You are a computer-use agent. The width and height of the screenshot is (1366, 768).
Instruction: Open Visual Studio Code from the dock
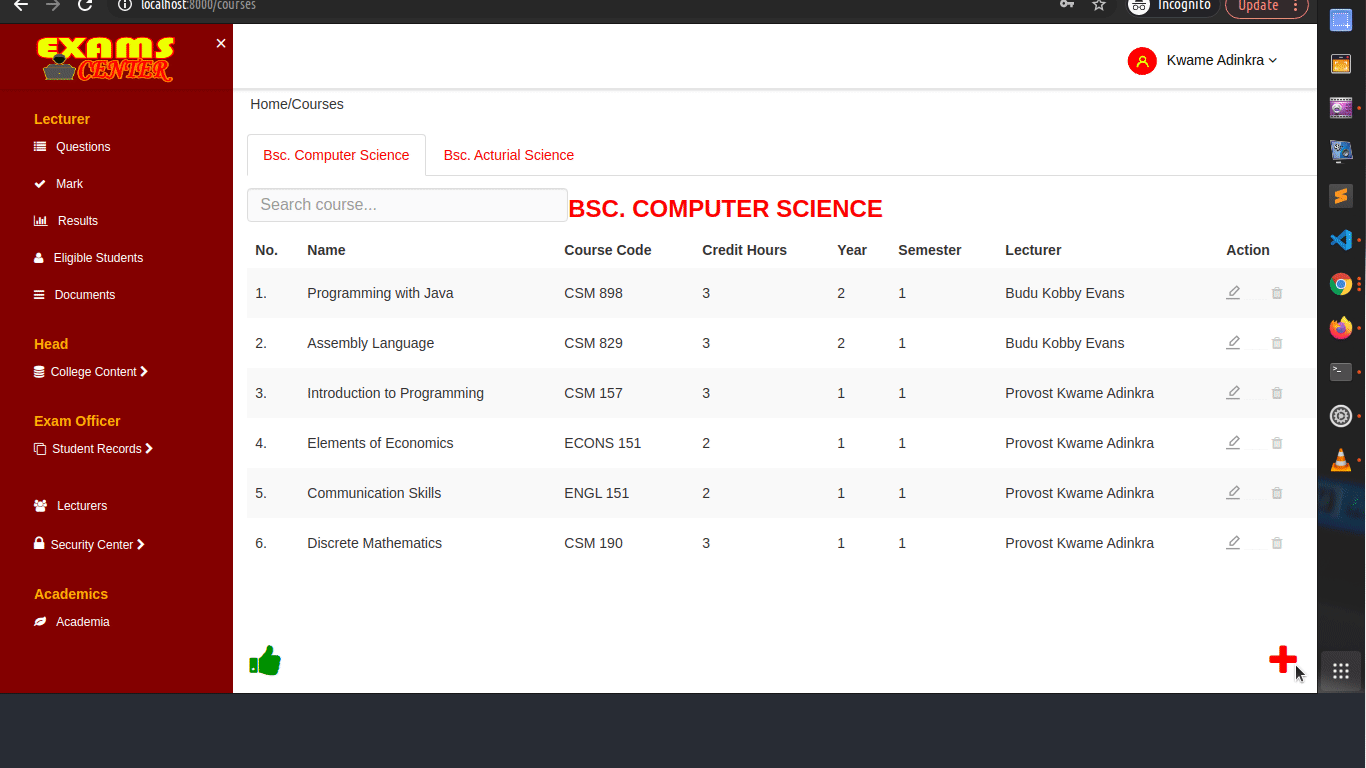point(1341,240)
